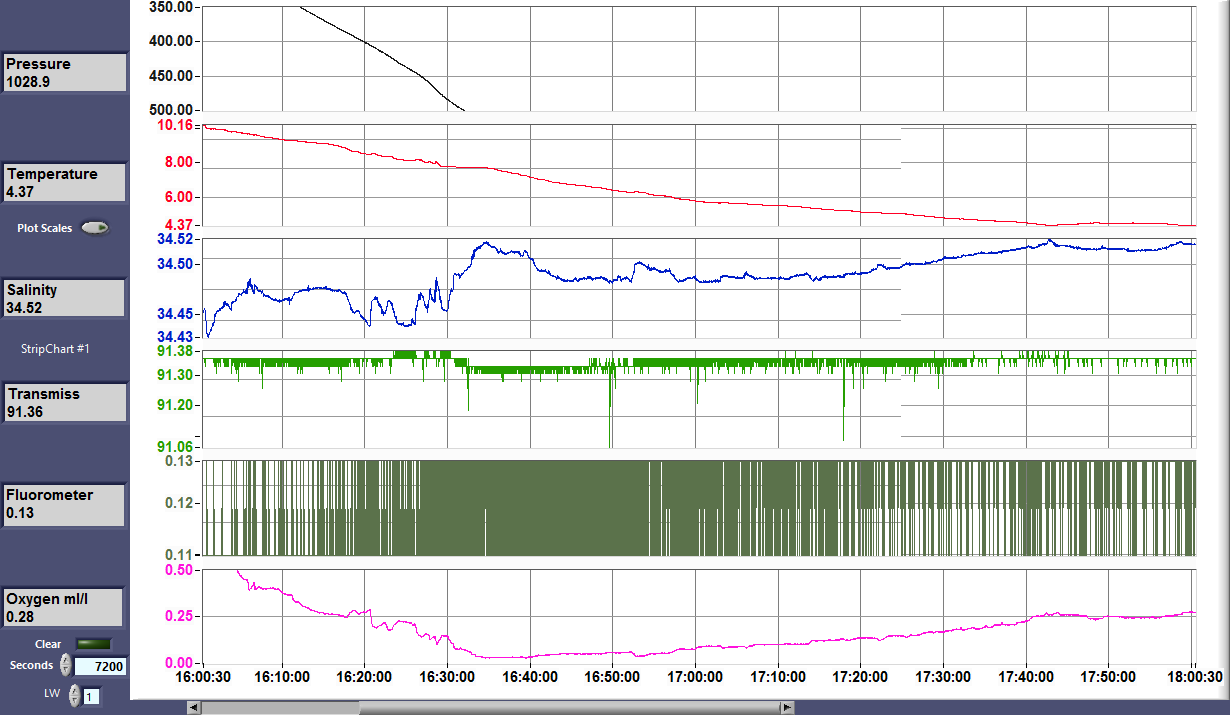Click the blue 34.52 salinity scale value
Screen dimensions: 1230x715
tap(176, 239)
